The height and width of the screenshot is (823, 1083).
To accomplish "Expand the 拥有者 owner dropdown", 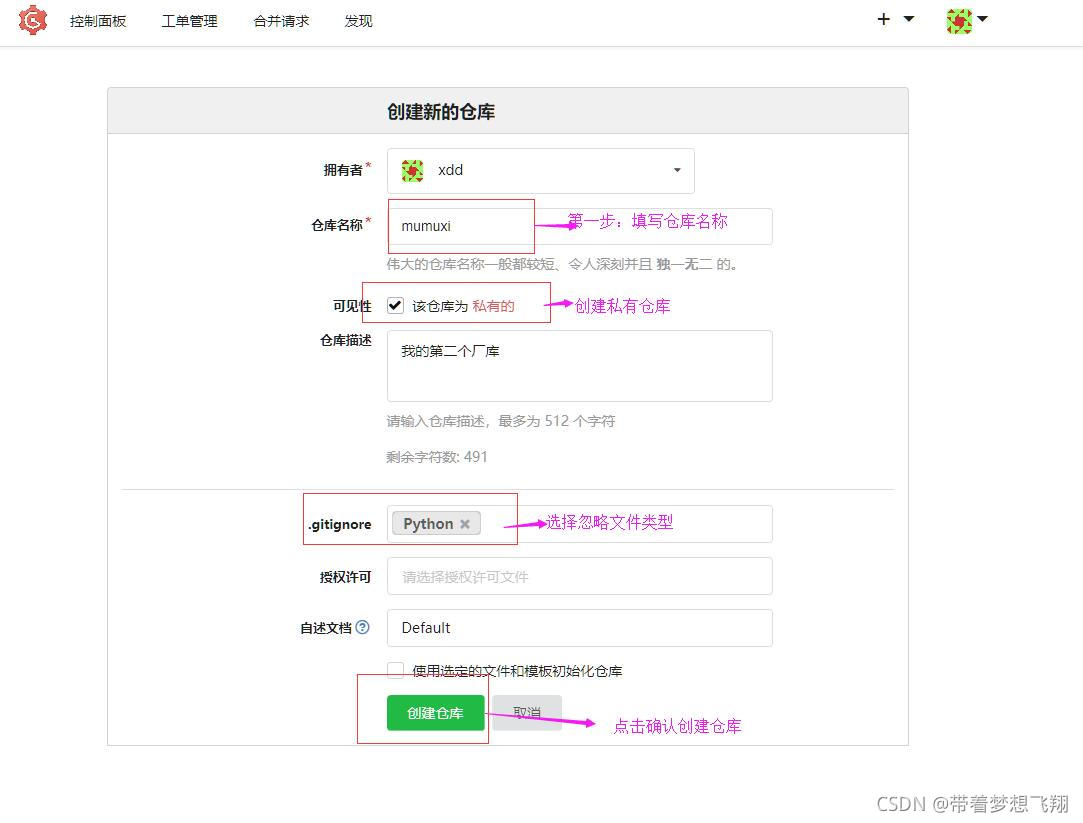I will click(675, 170).
